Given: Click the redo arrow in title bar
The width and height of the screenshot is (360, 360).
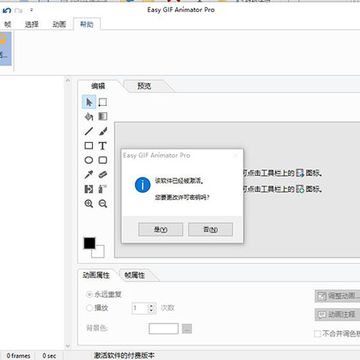Looking at the screenshot, I should click(19, 10).
